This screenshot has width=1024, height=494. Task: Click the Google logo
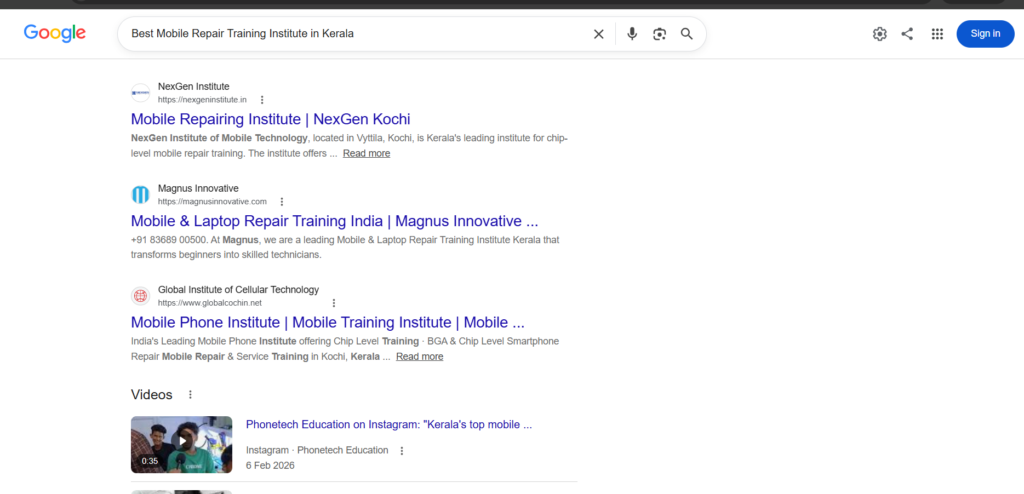tap(55, 33)
